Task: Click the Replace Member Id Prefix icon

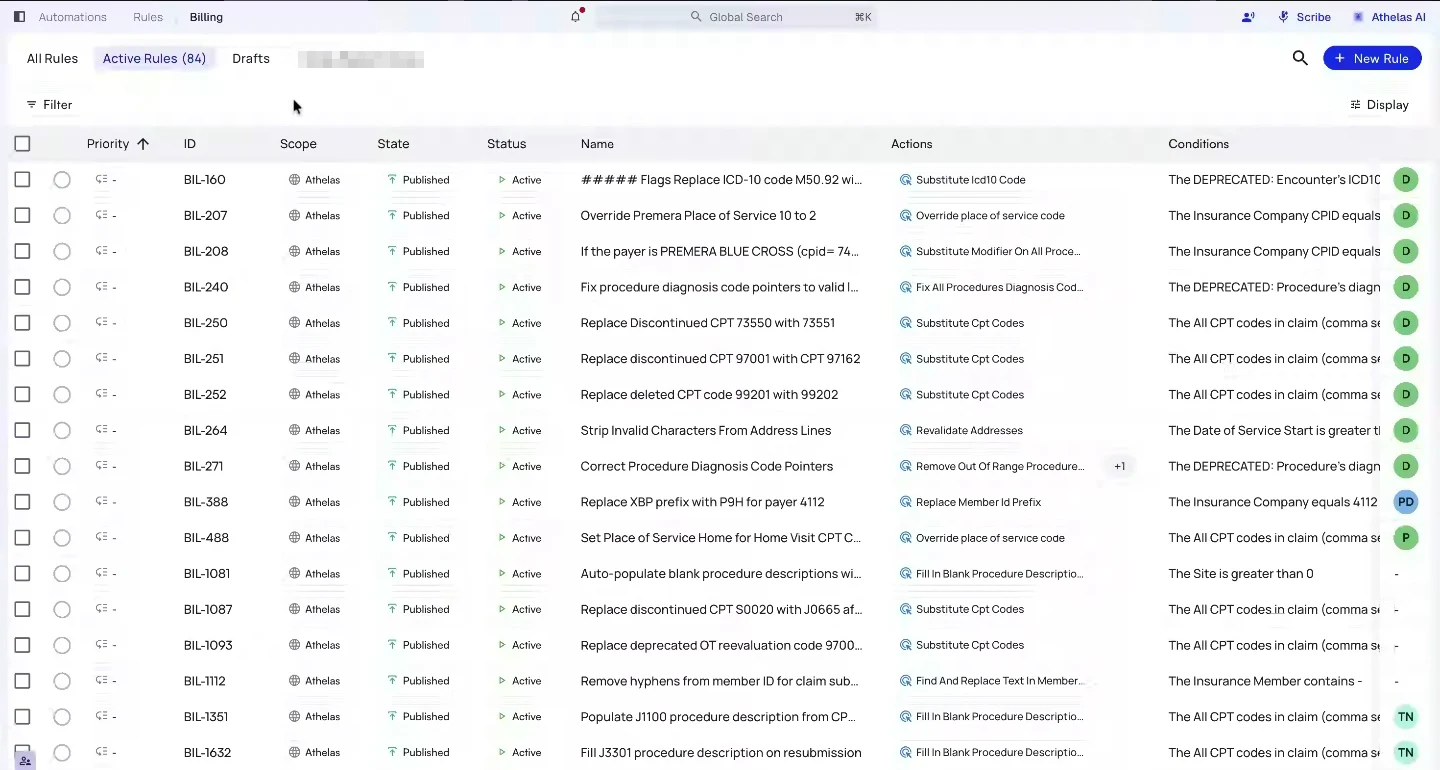Action: click(x=906, y=502)
